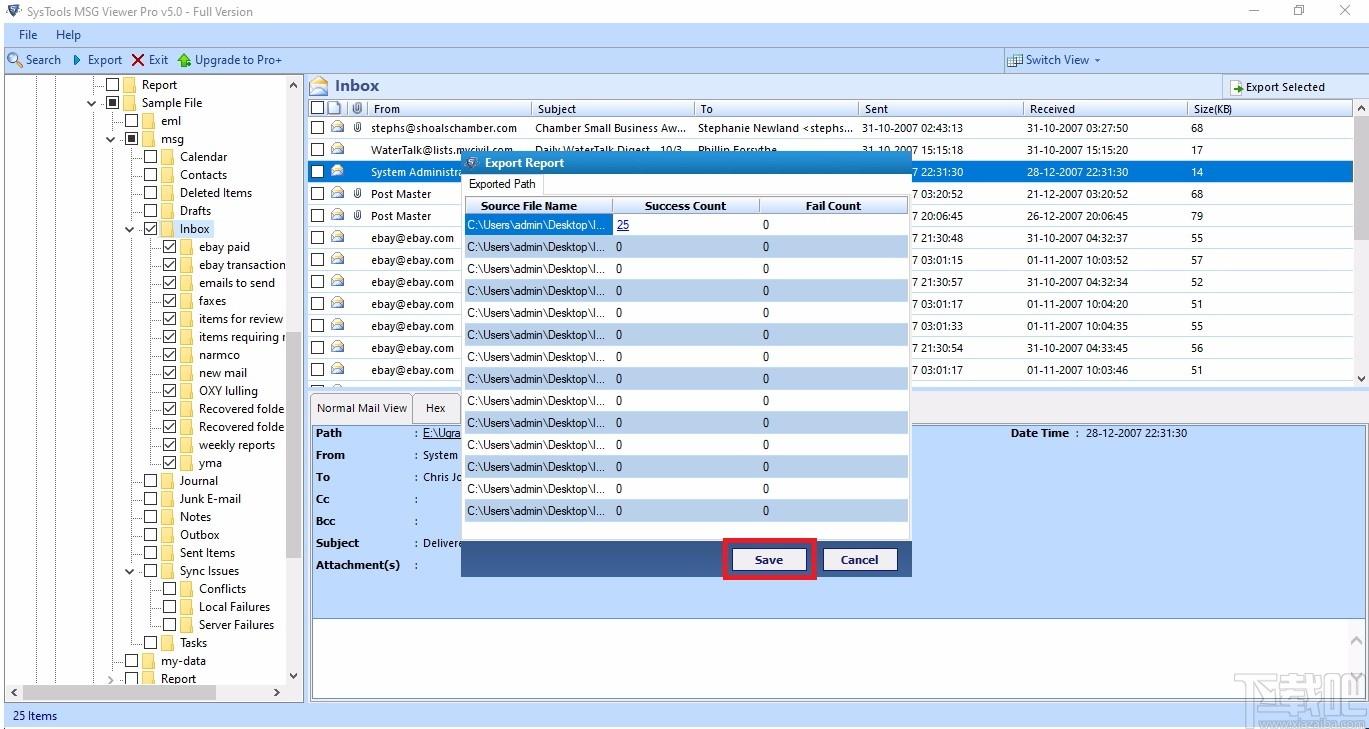Select the OXY lulling folder
1369x729 pixels.
click(228, 391)
